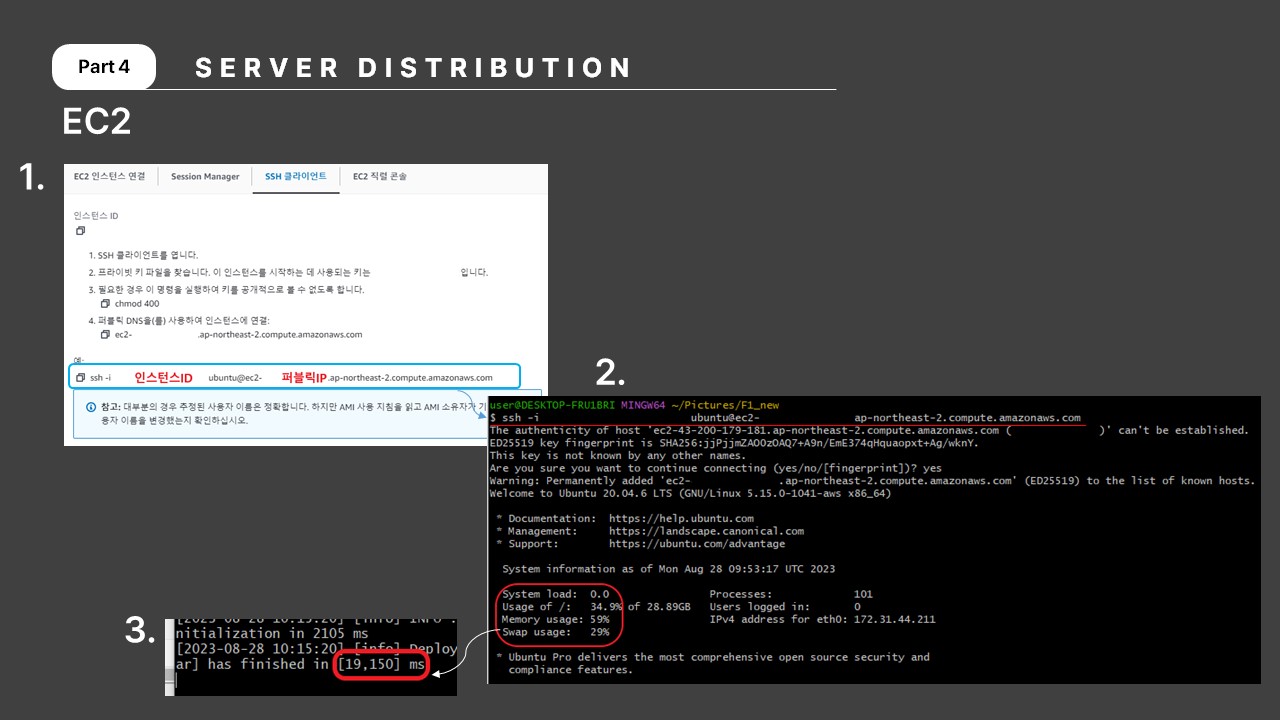Open the EC2 인스턴스 연결 tab
The width and height of the screenshot is (1280, 720).
pyautogui.click(x=110, y=177)
